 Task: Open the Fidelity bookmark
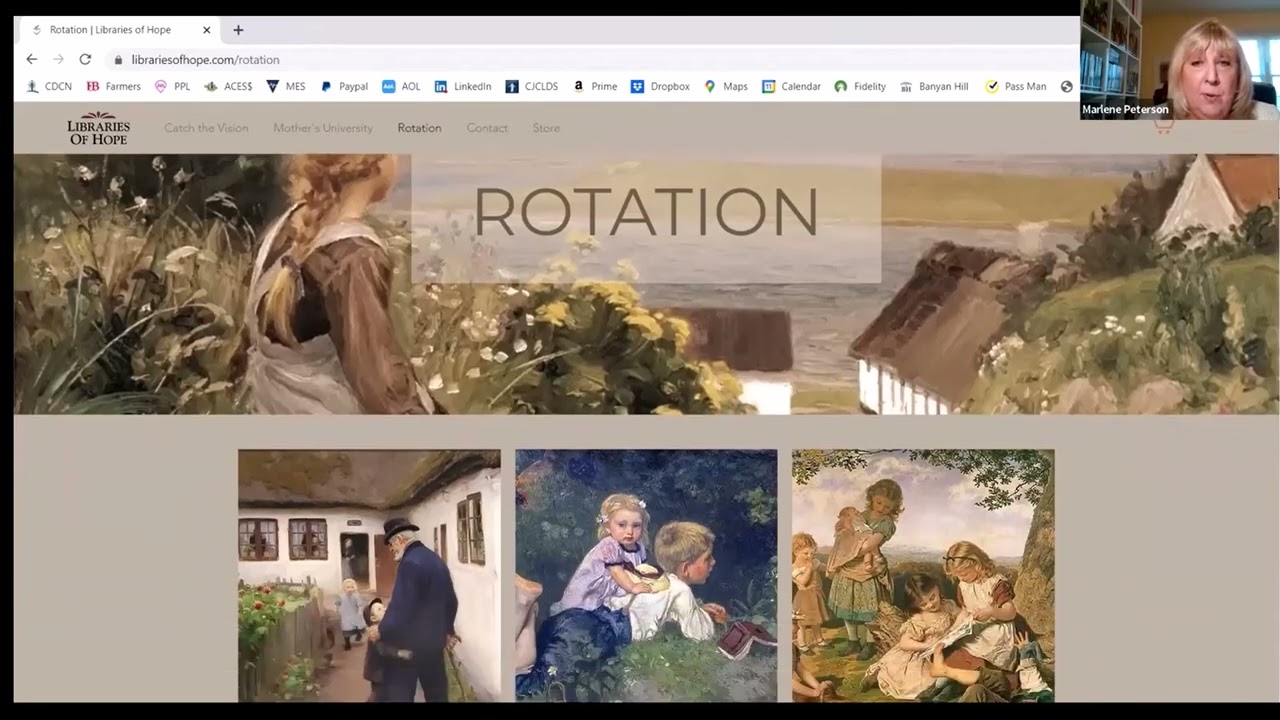point(860,87)
